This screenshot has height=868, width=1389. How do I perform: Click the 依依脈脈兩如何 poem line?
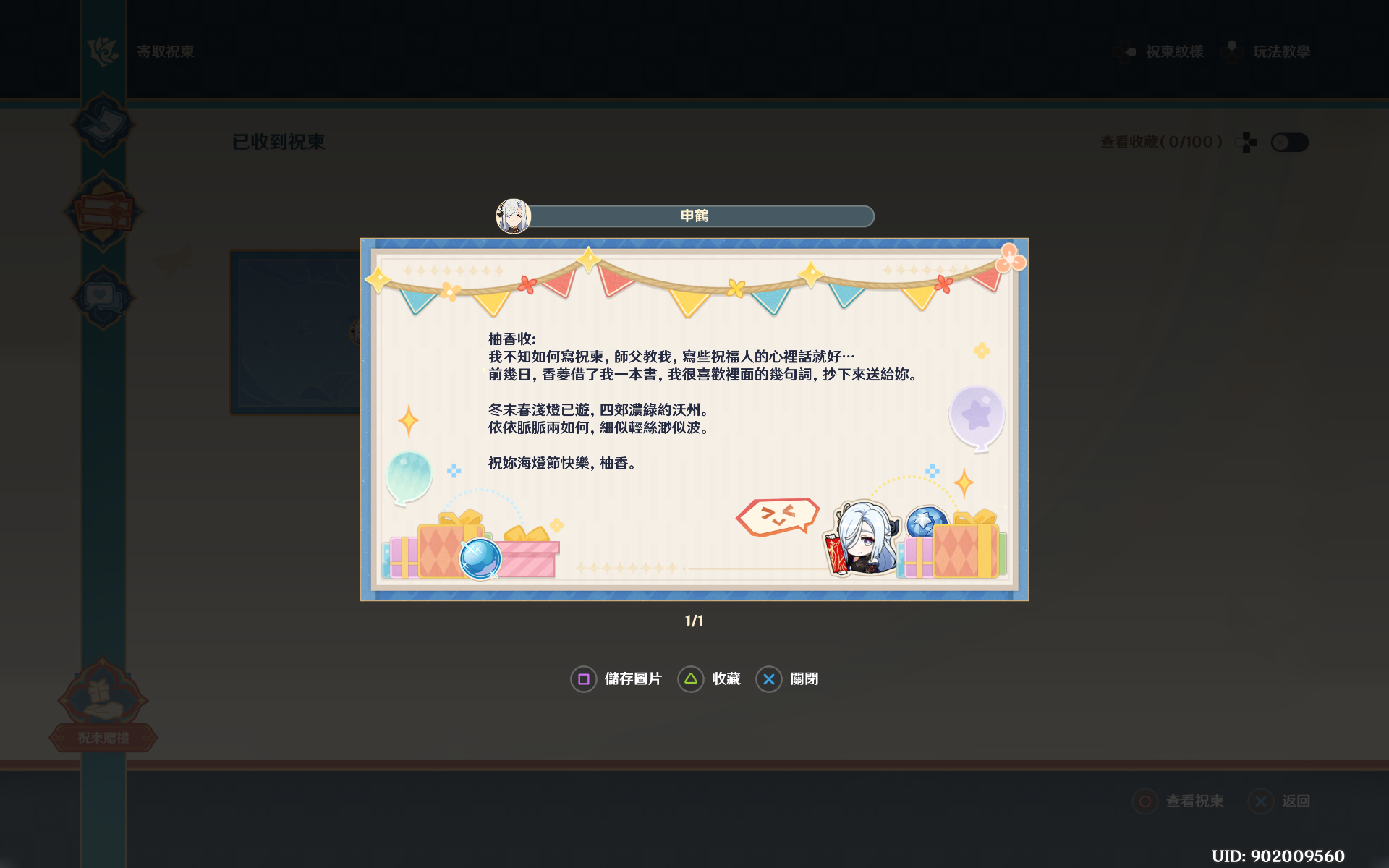click(598, 428)
